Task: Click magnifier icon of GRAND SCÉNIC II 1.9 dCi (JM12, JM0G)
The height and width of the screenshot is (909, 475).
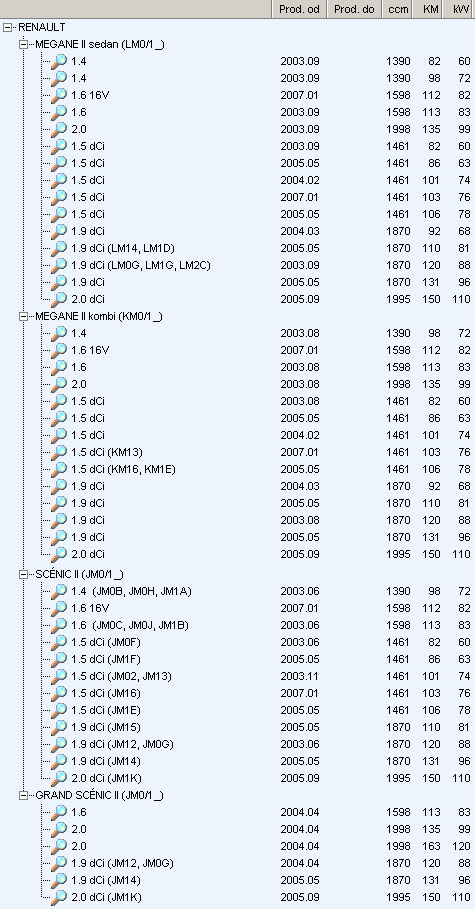Action: pyautogui.click(x=59, y=863)
